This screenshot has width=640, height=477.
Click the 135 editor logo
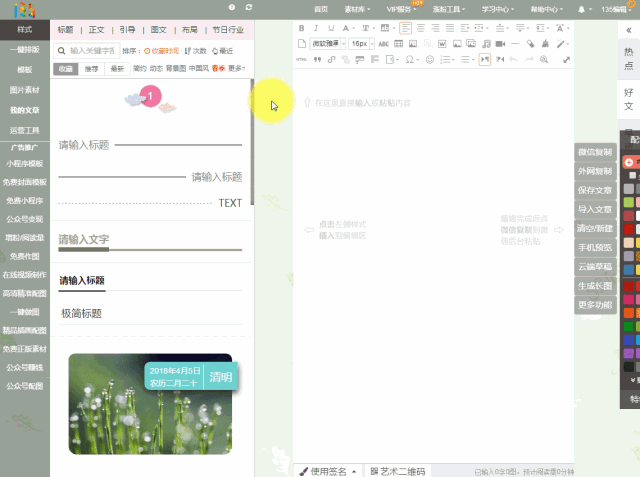pos(24,10)
